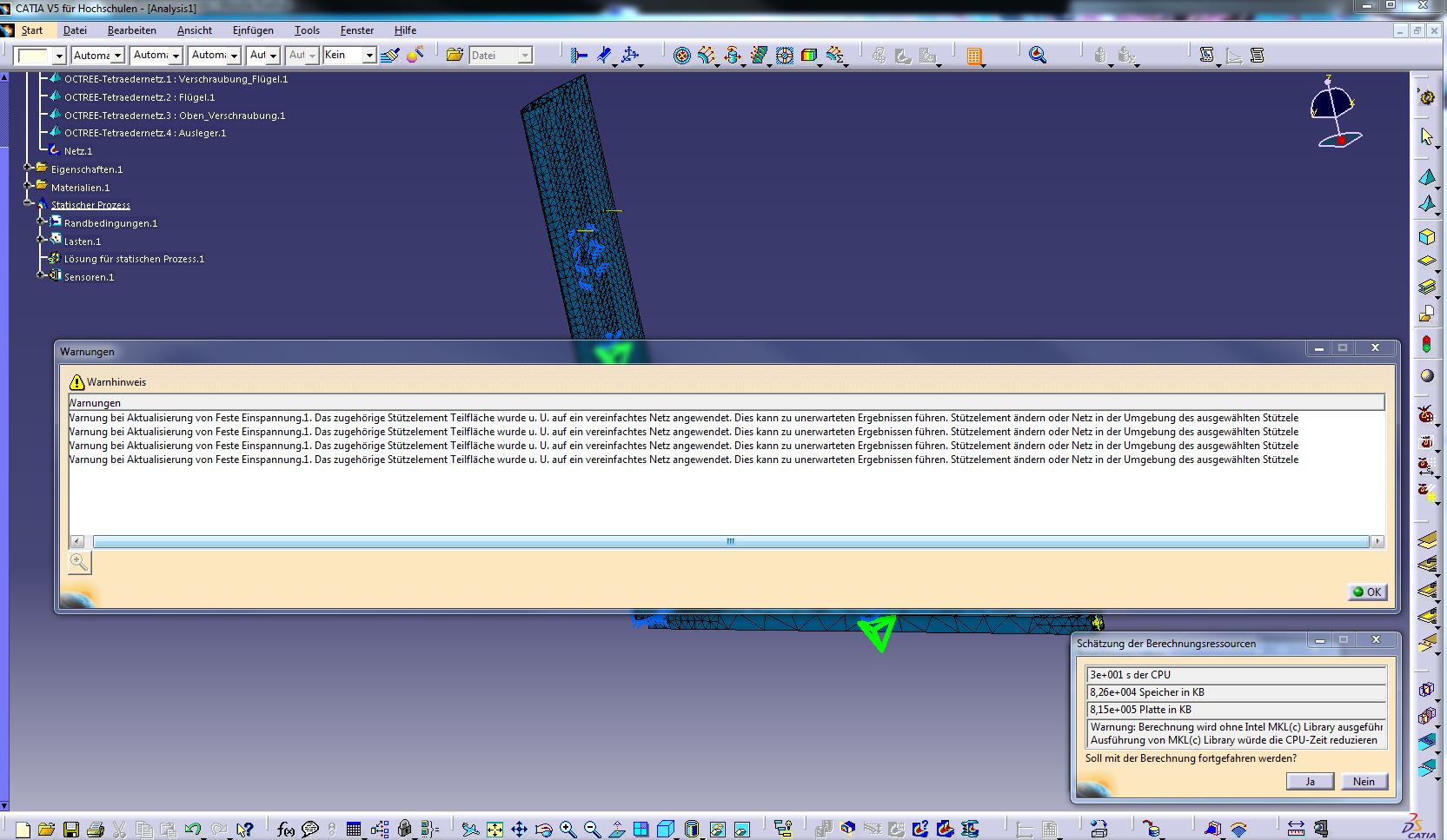Click the Zoom In magnifier icon
Image resolution: width=1447 pixels, height=840 pixels.
point(568,830)
